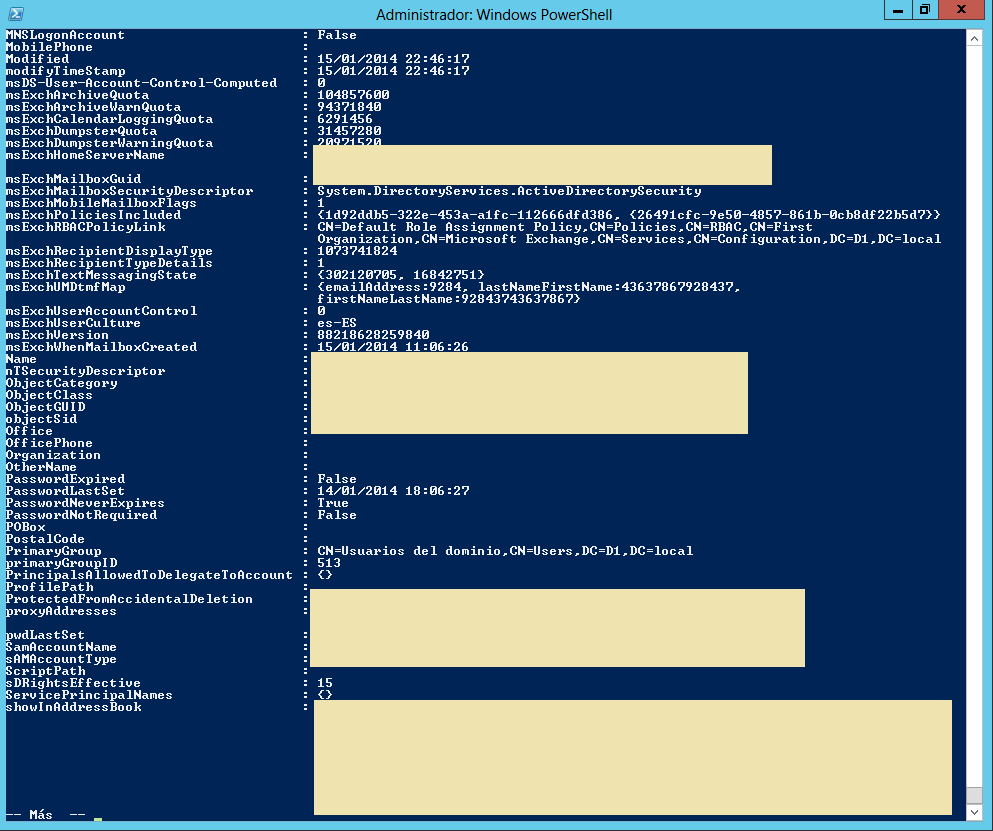Select the highlighted msExchHomeServerName value block
Viewport: 993px width, 831px height.
pyautogui.click(x=541, y=164)
